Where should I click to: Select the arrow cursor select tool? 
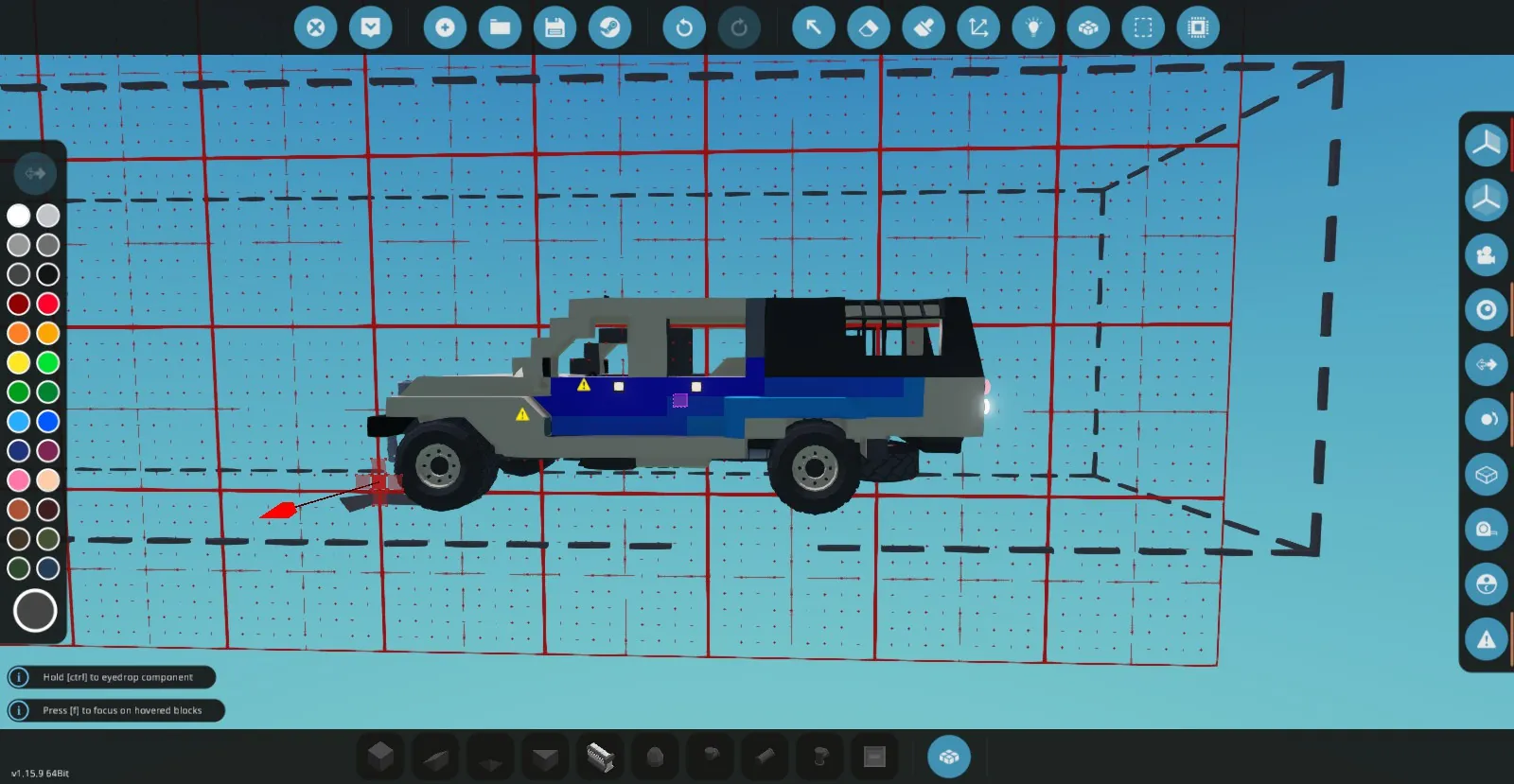[813, 27]
